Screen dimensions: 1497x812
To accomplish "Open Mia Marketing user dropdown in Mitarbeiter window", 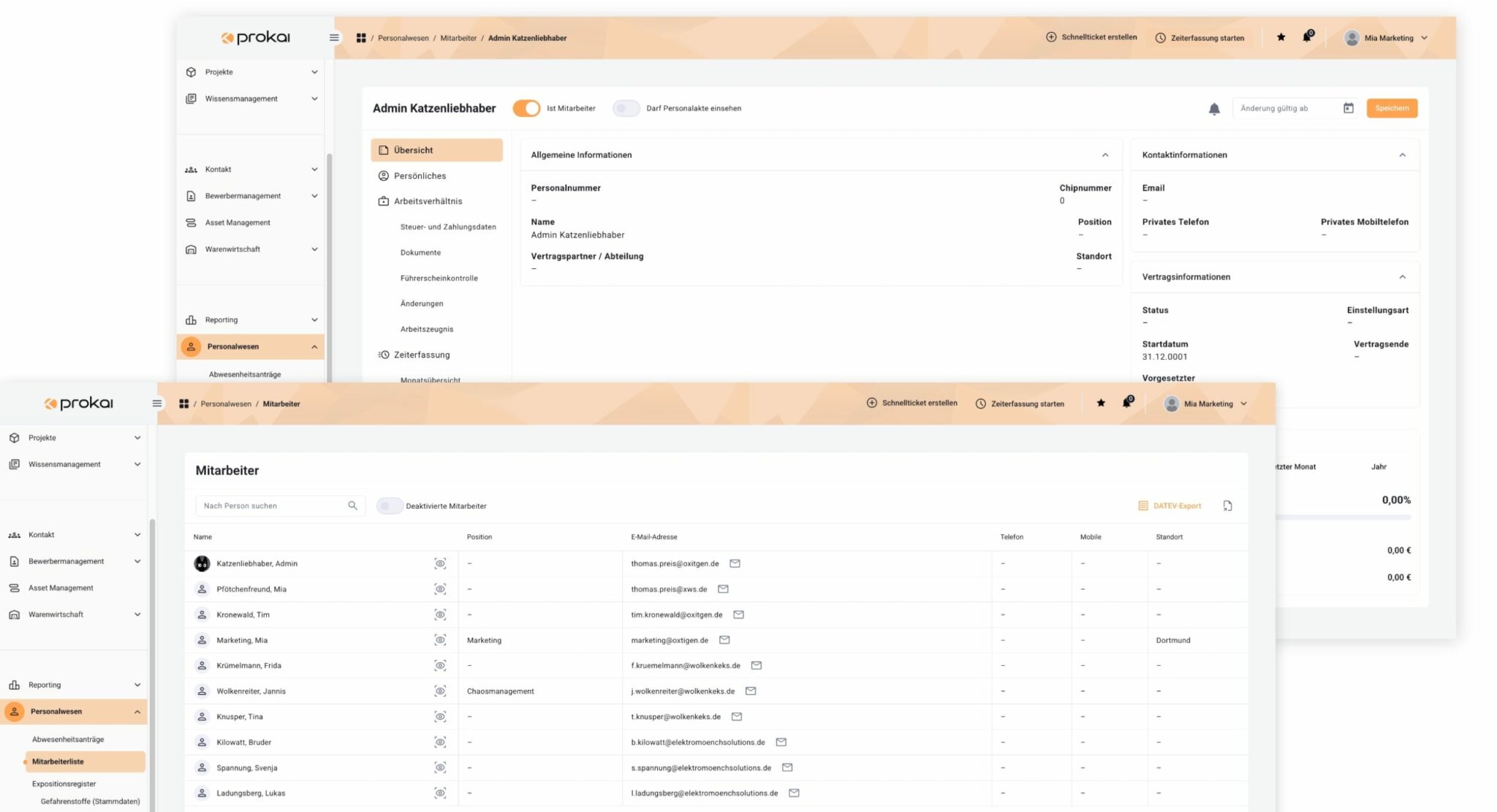I will [x=1206, y=403].
